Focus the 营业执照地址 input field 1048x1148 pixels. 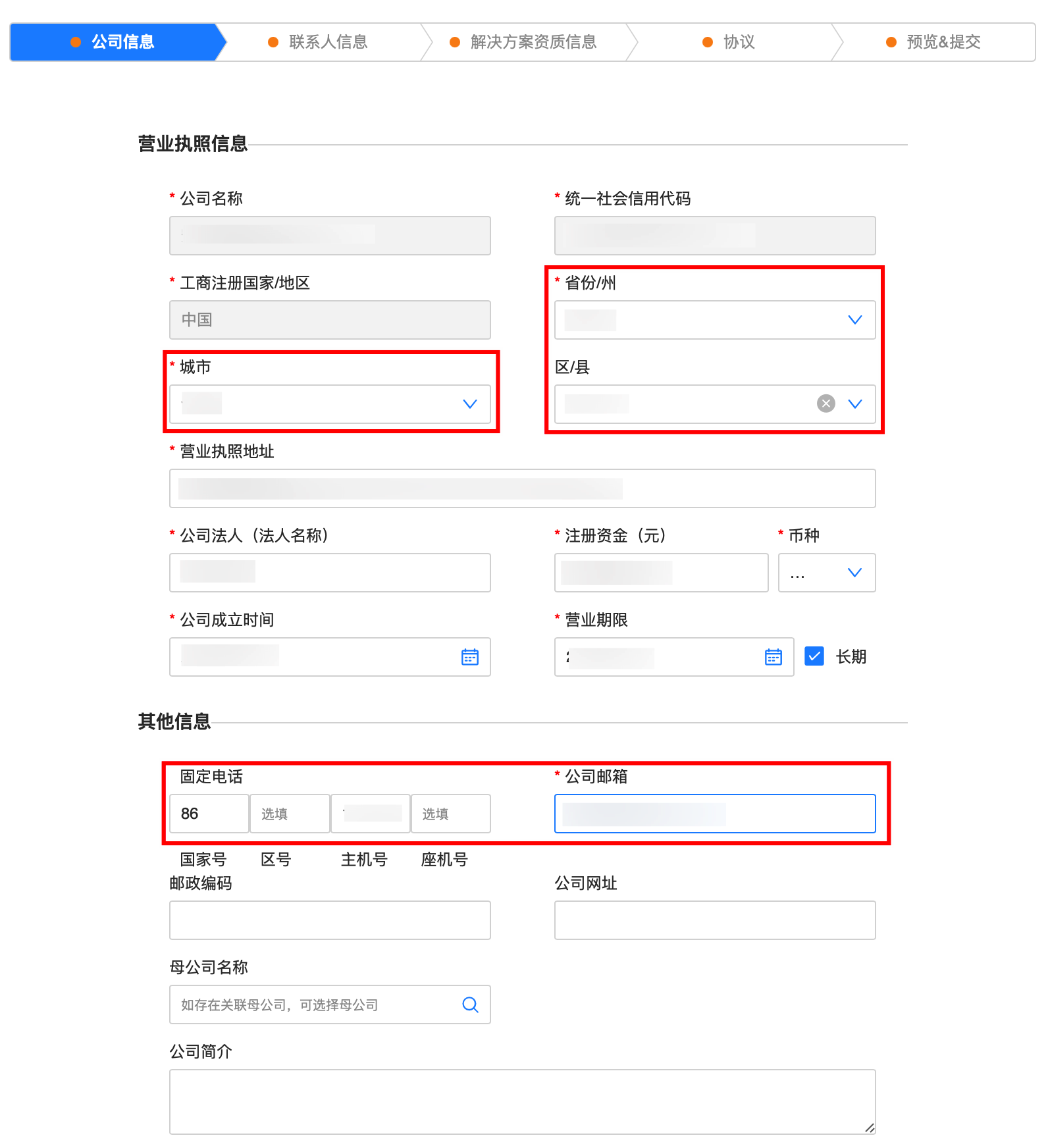point(523,488)
